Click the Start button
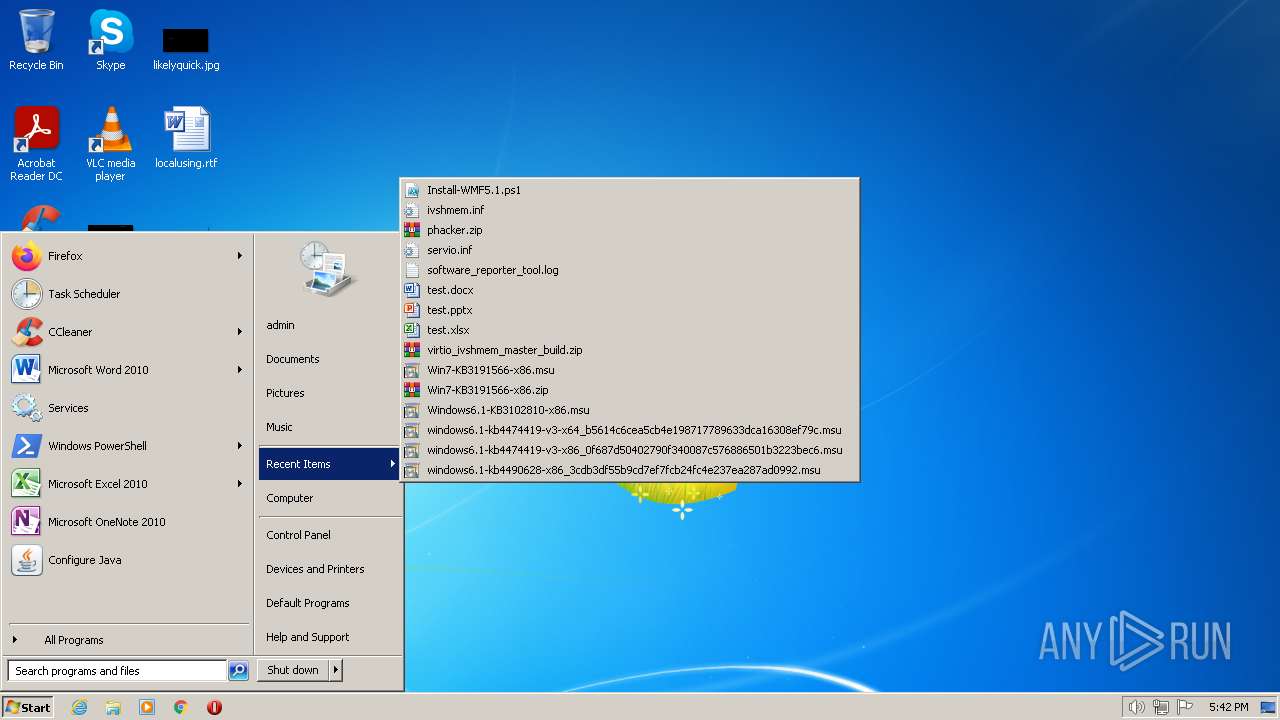The height and width of the screenshot is (720, 1280). click(x=28, y=707)
